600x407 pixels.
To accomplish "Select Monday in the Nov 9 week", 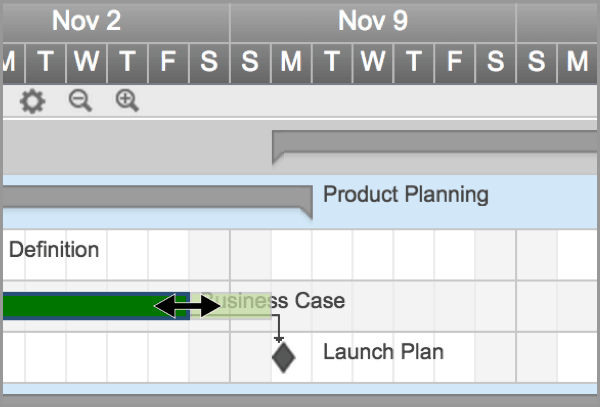I will (x=291, y=62).
